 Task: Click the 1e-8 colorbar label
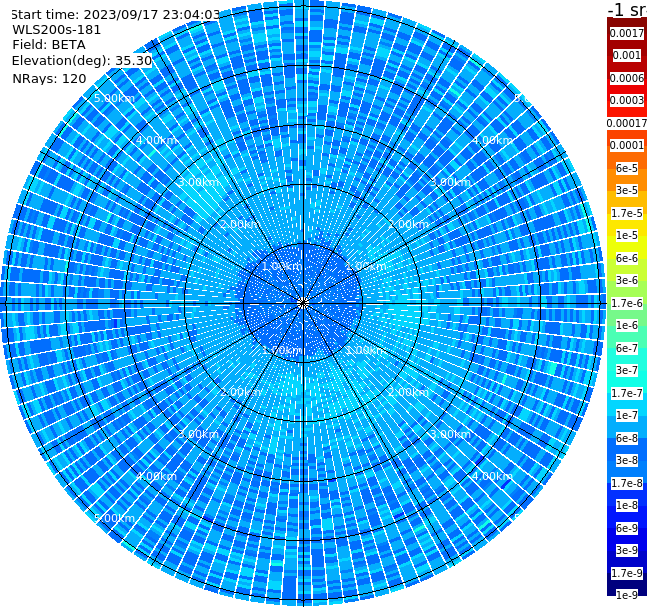tap(627, 505)
